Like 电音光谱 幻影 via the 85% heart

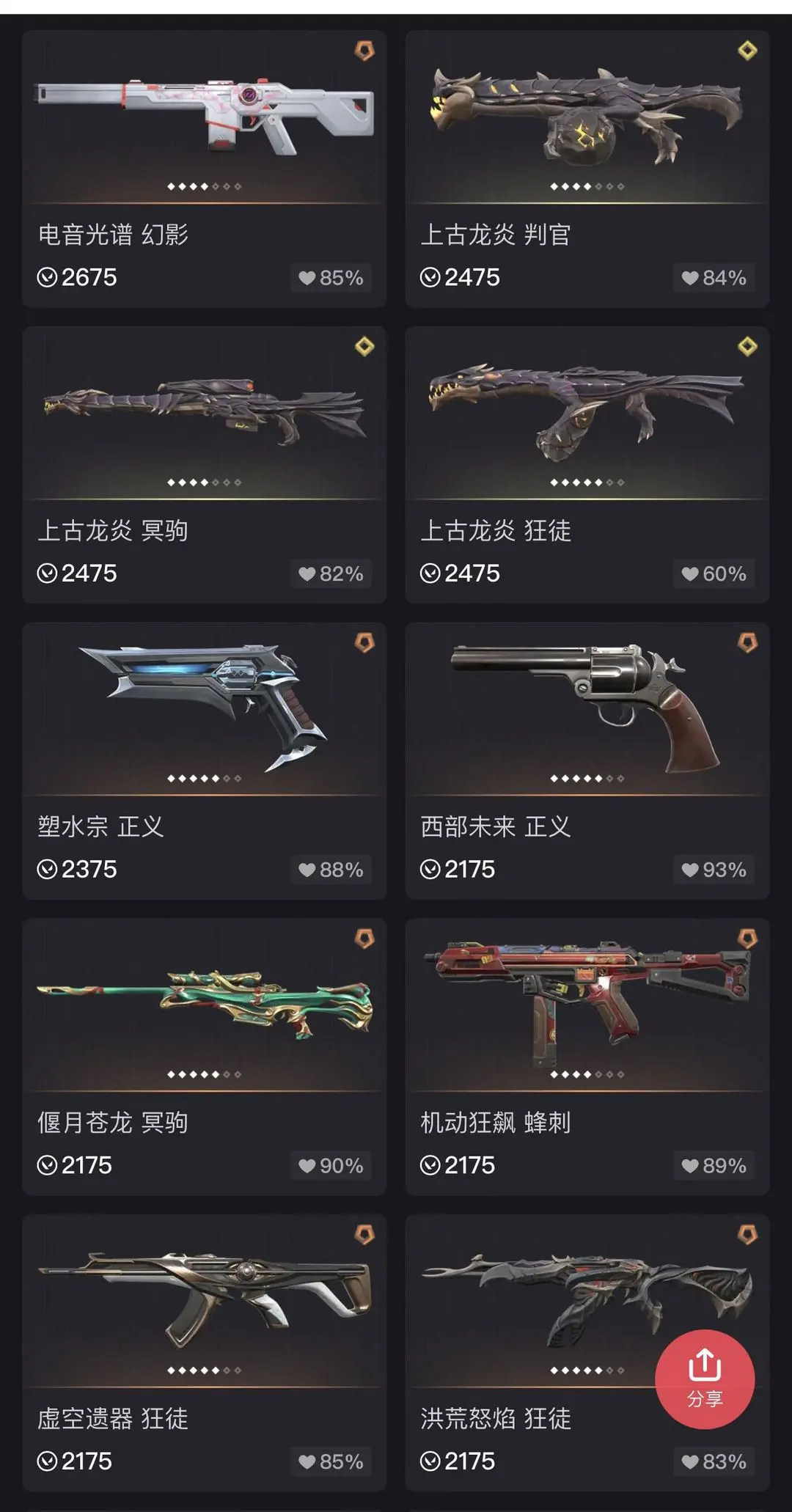click(x=331, y=278)
